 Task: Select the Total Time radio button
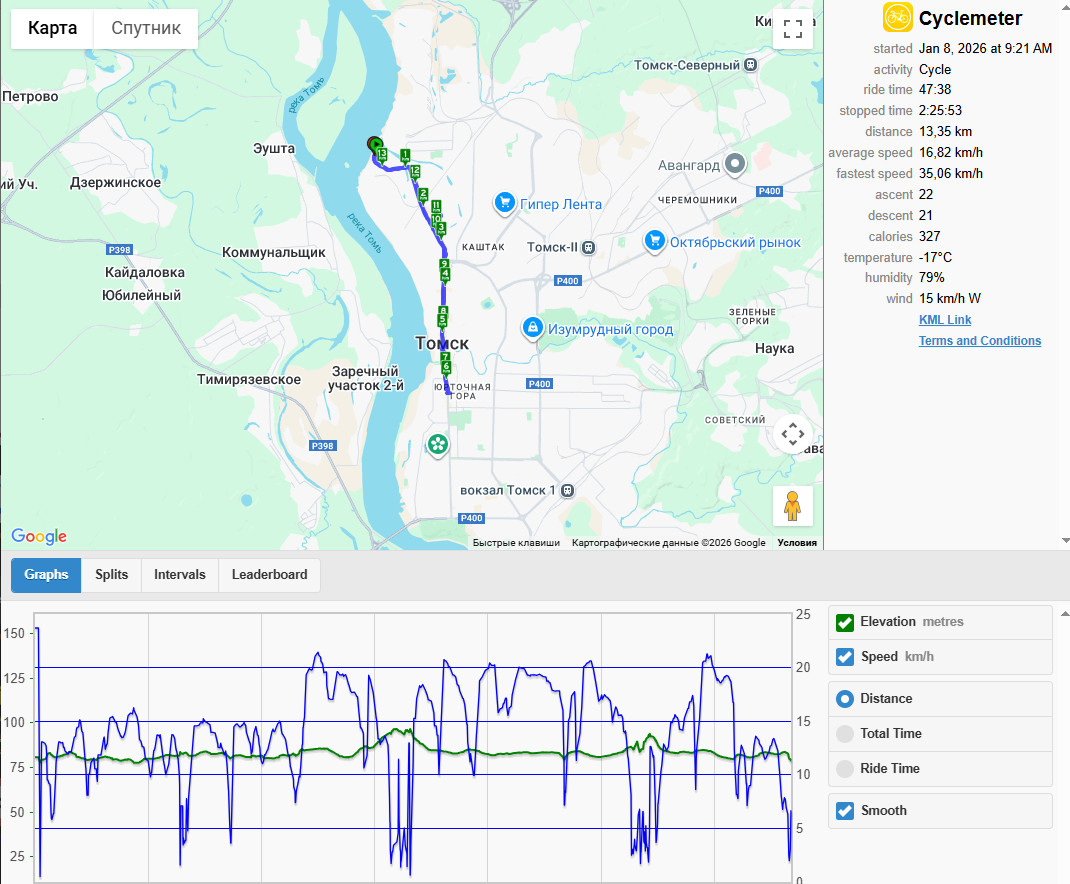(845, 734)
